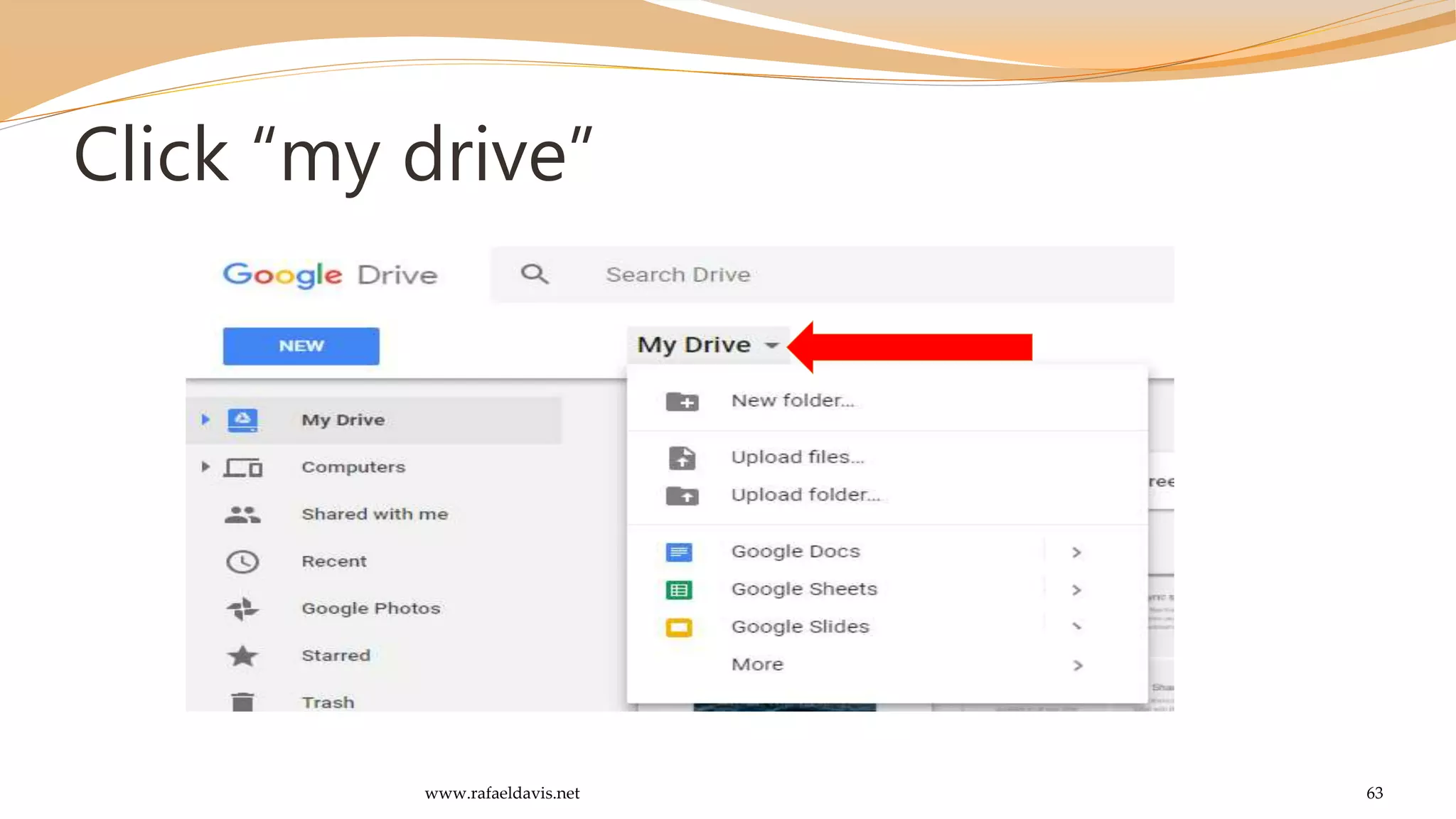Click the Google Slides yellow icon
This screenshot has height=819, width=1456.
click(679, 628)
